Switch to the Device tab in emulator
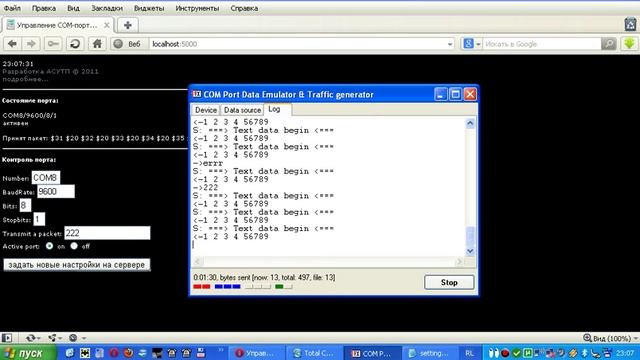The width and height of the screenshot is (640, 360). point(206,110)
